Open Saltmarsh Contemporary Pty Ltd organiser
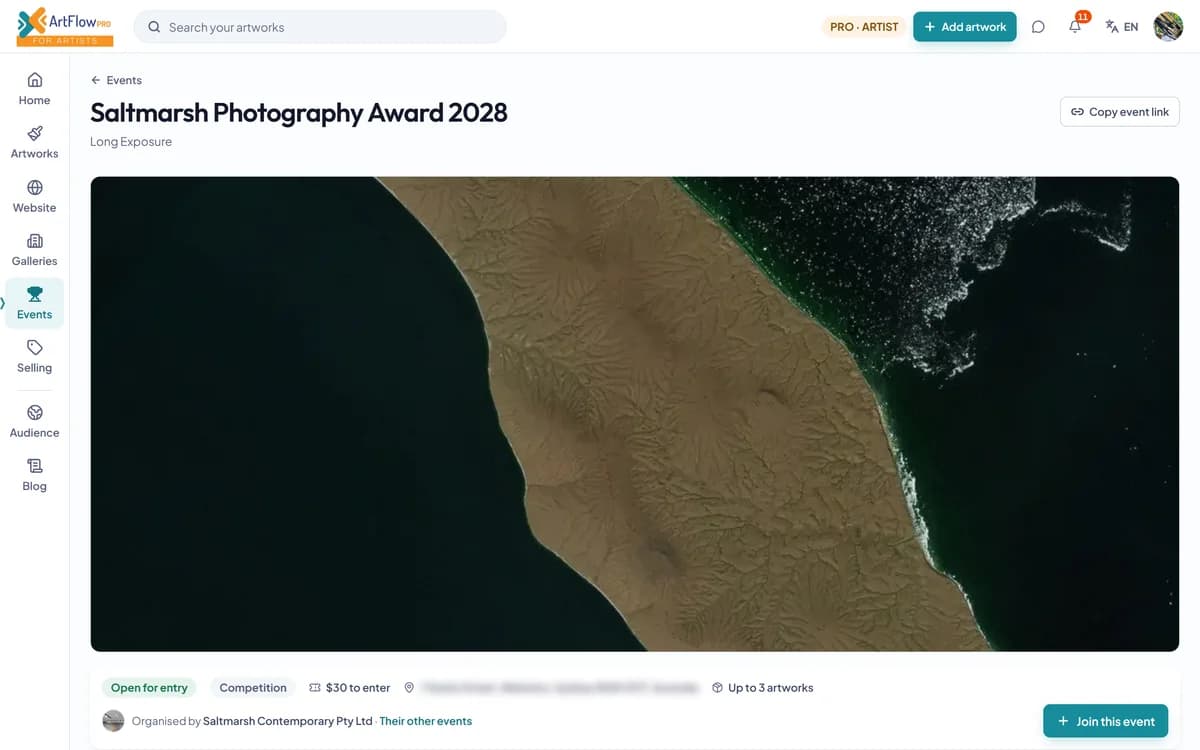This screenshot has width=1200, height=750. [288, 721]
